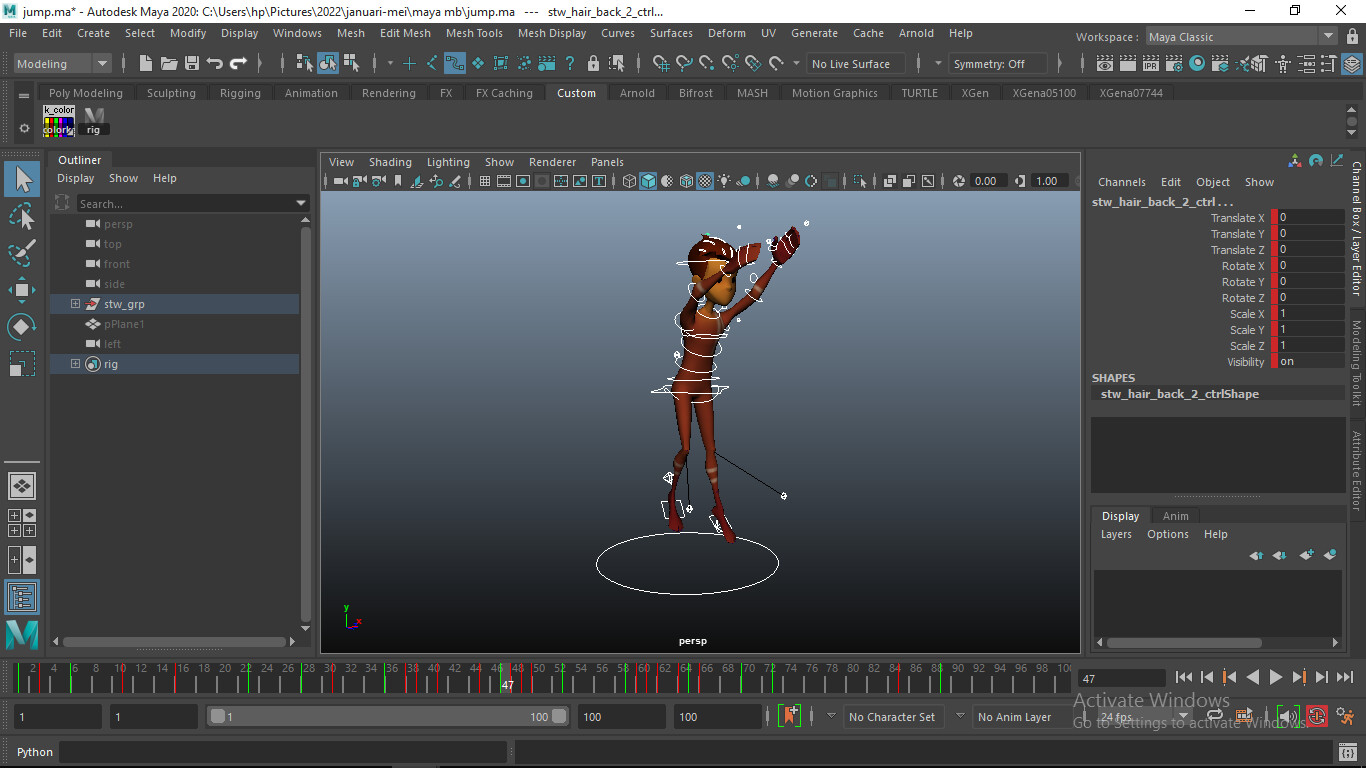Expand the stw_grp hierarchy

(74, 303)
